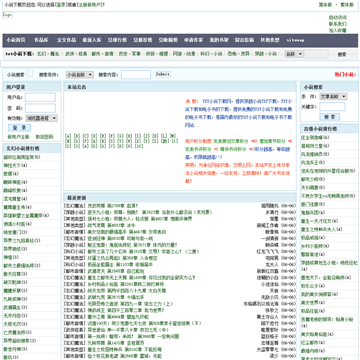The width and height of the screenshot is (360, 360).
Task: Open the 有效期 dropdown in login panel
Action: (x=41, y=118)
